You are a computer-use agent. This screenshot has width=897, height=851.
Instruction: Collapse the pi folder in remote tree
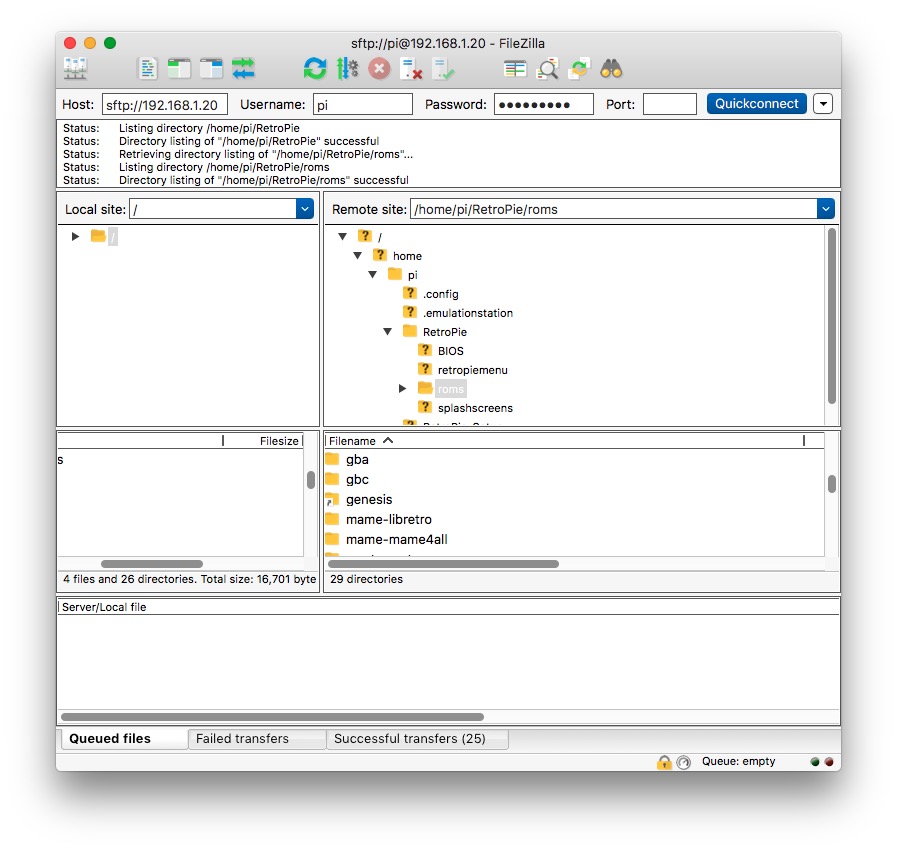[x=372, y=275]
